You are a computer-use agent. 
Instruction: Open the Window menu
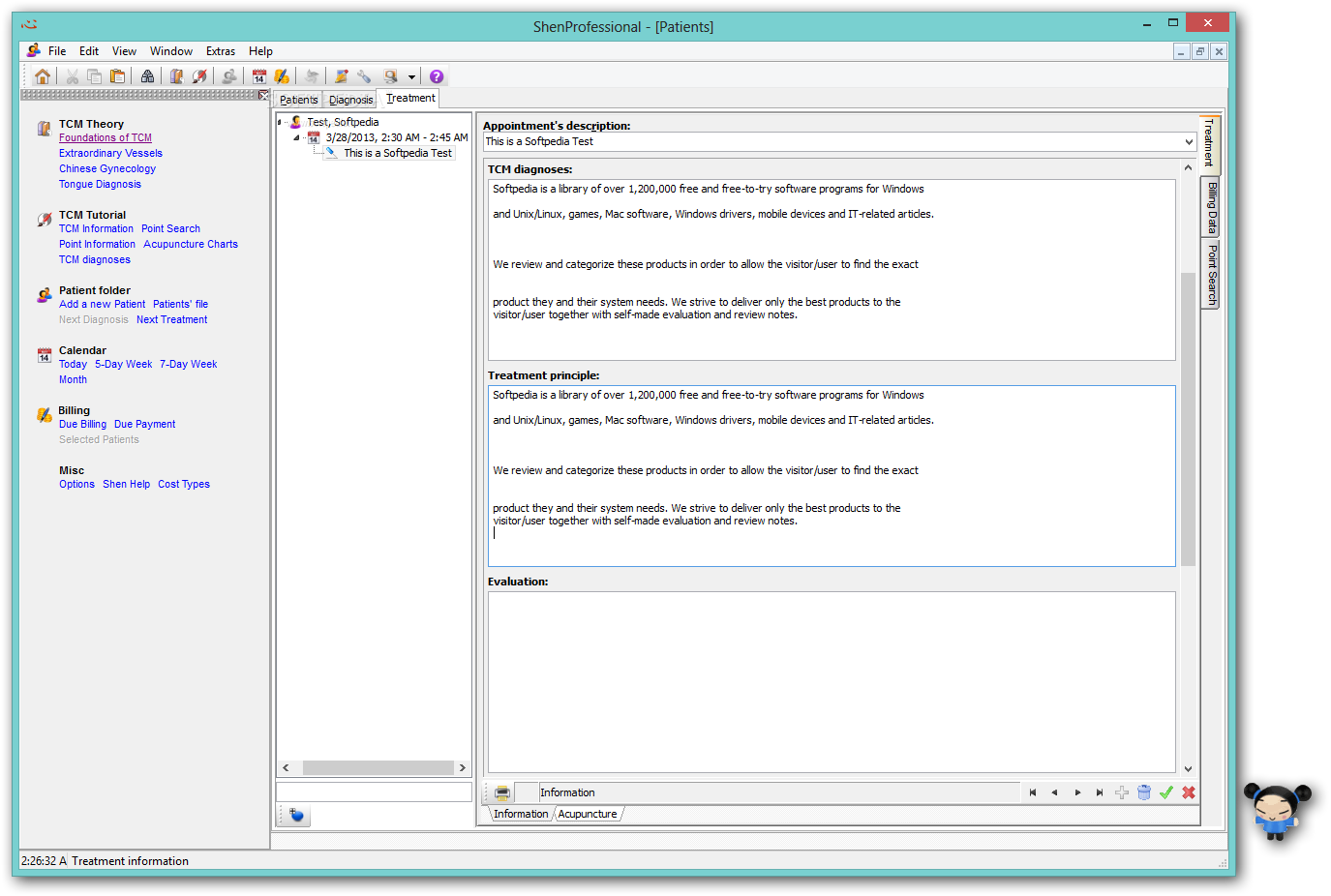[x=171, y=51]
